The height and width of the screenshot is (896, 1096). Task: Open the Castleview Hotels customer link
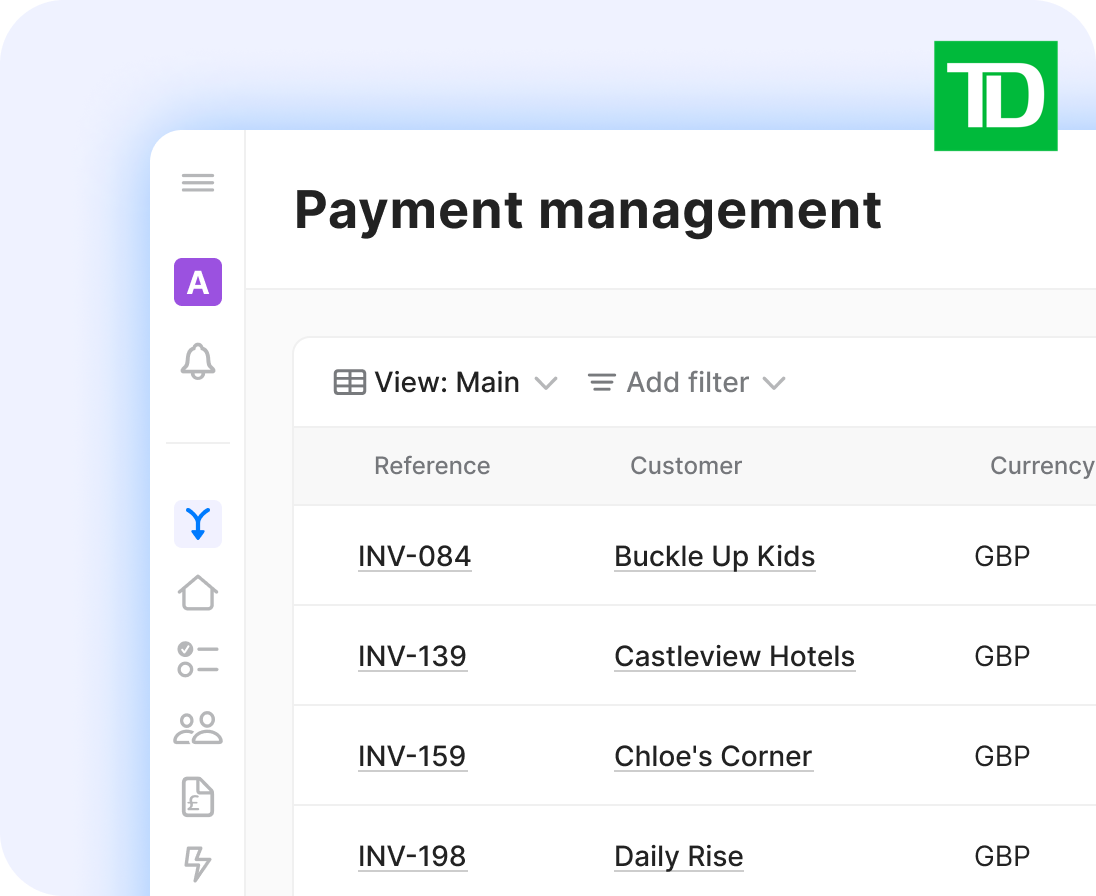(x=734, y=656)
